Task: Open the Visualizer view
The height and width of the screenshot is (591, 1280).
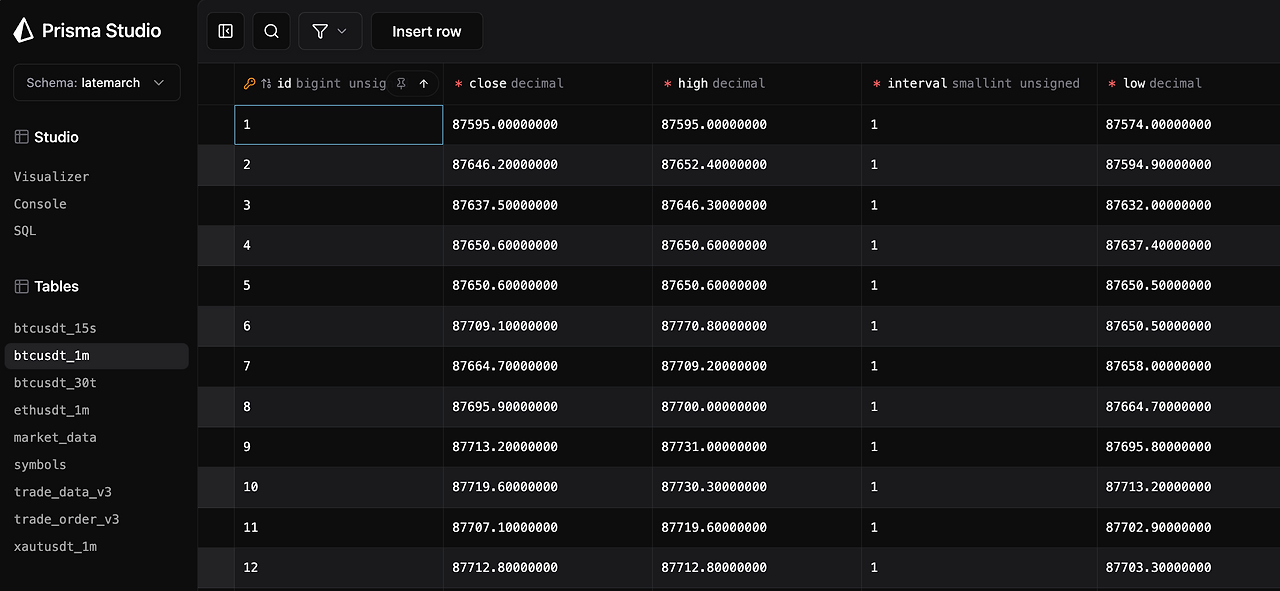Action: click(x=51, y=176)
